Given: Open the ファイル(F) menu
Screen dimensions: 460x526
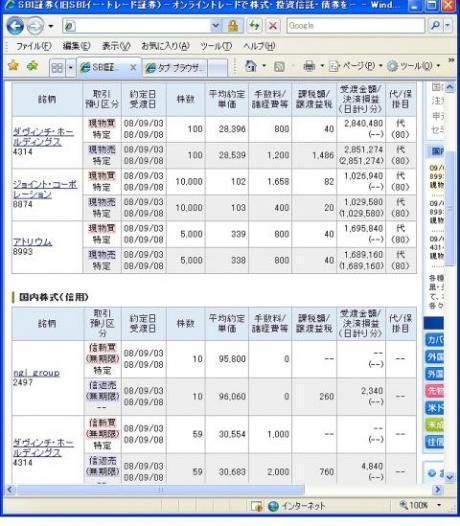Looking at the screenshot, I should coord(34,46).
